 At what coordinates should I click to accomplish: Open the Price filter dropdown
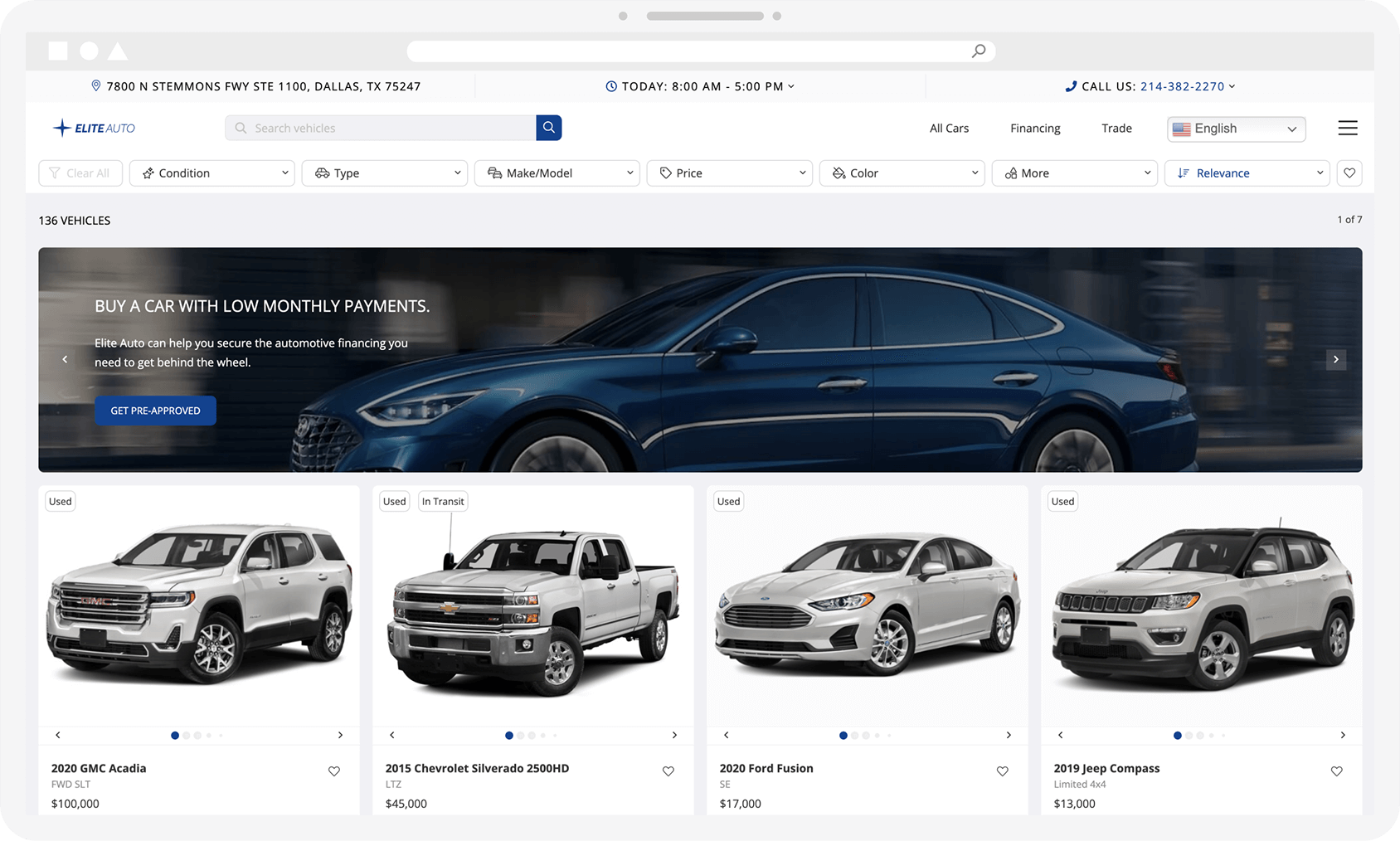[x=730, y=173]
